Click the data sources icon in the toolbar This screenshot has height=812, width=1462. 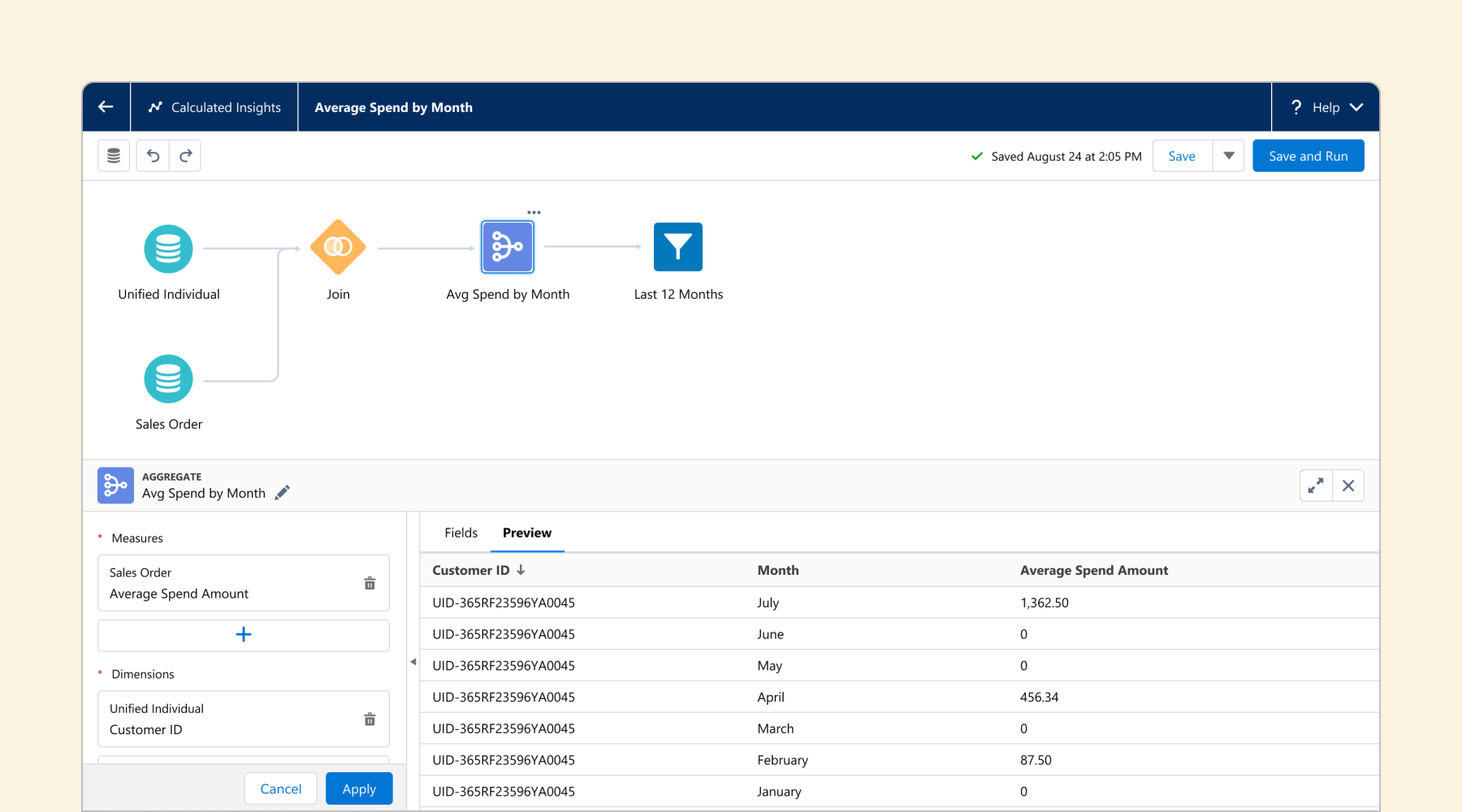click(113, 155)
